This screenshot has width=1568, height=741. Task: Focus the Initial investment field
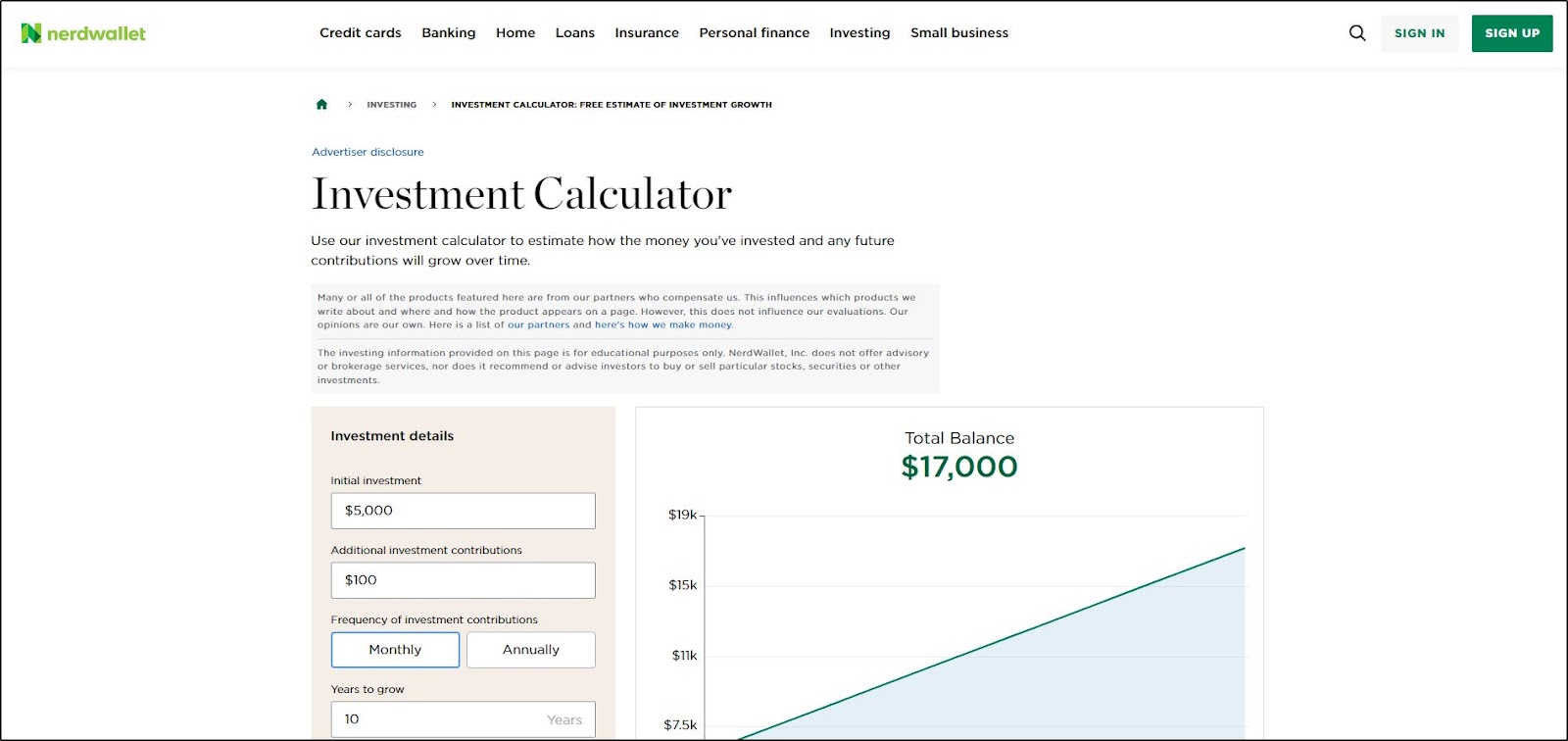click(463, 511)
